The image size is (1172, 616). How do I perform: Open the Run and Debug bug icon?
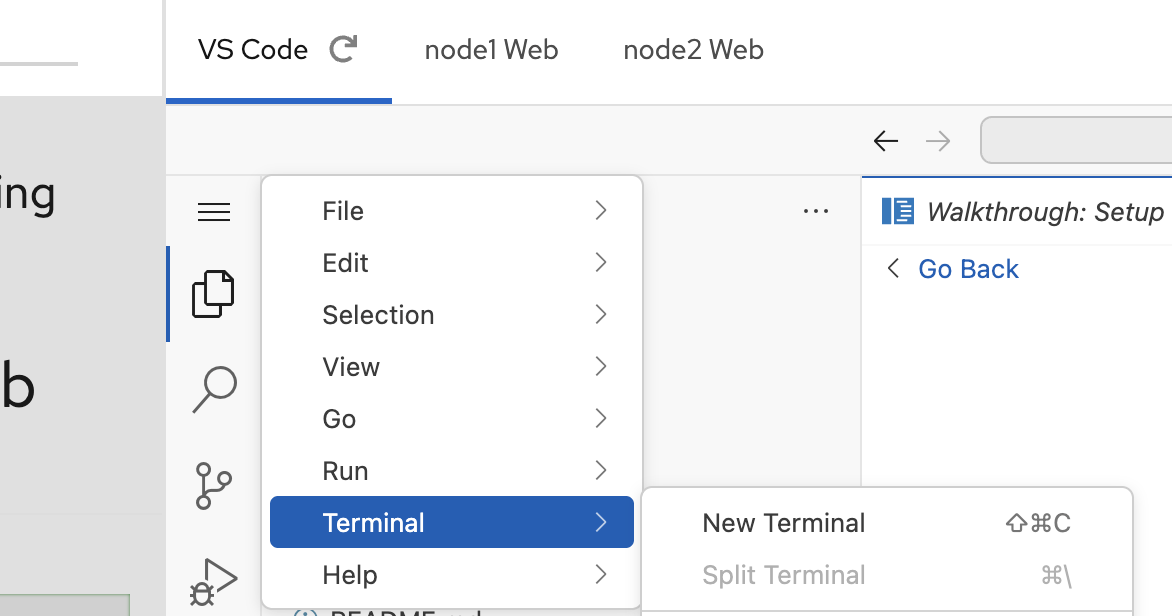(x=213, y=582)
